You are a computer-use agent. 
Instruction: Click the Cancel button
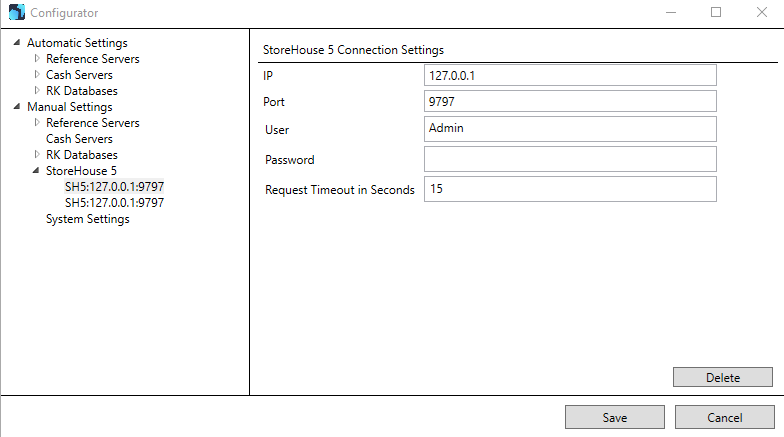tap(724, 418)
